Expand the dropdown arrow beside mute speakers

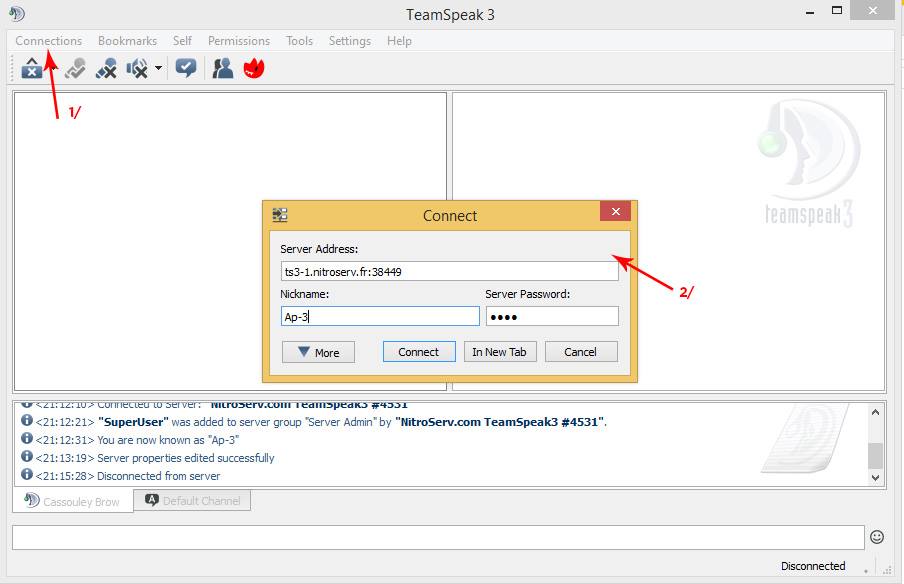(x=158, y=69)
